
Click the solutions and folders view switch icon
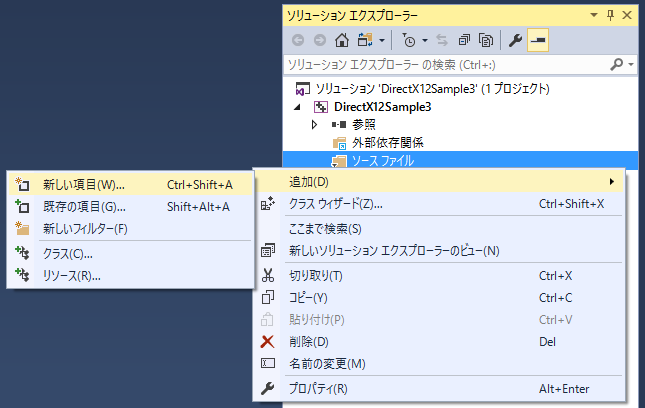pyautogui.click(x=365, y=40)
